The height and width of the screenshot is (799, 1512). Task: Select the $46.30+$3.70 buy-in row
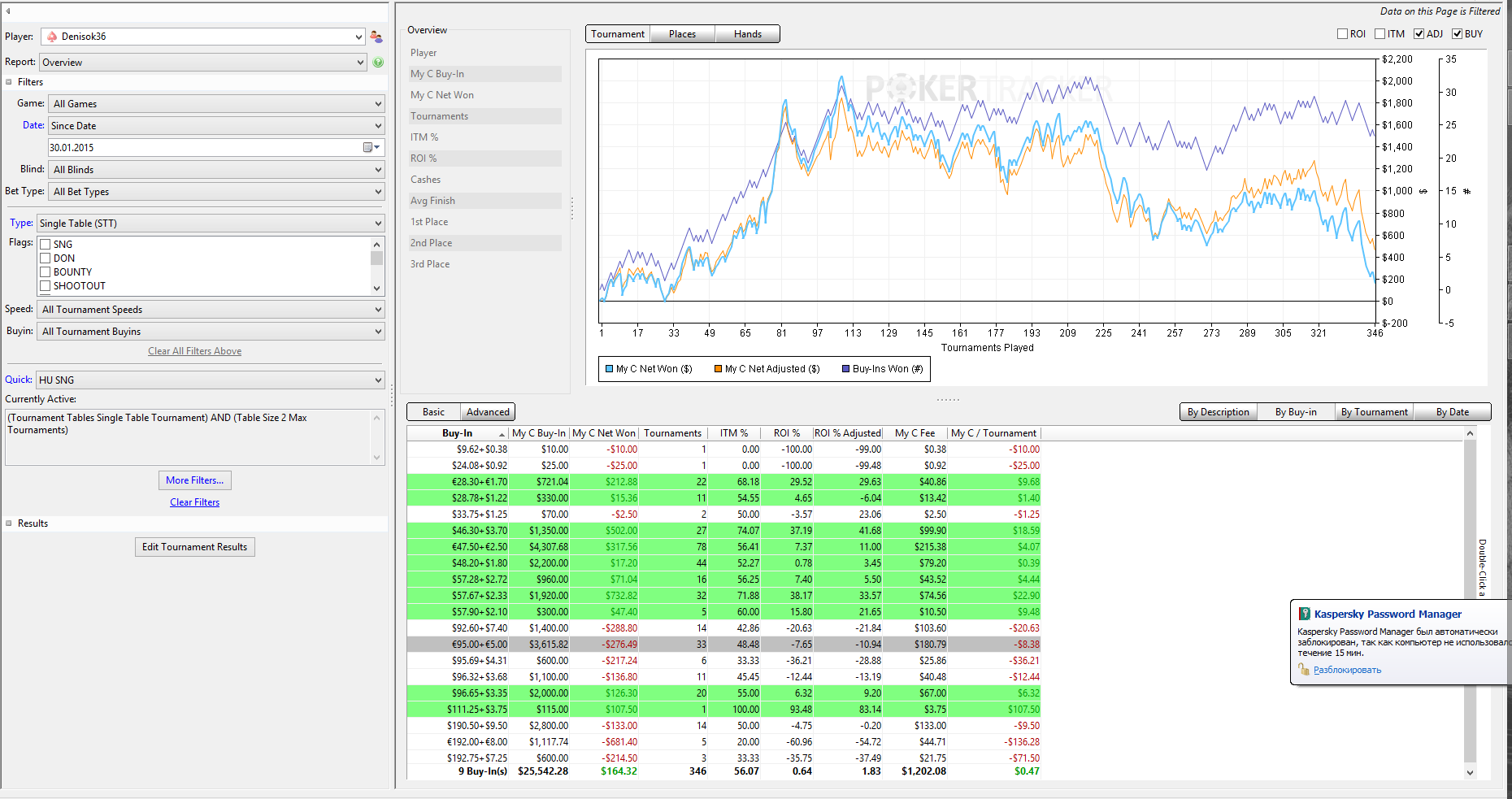click(x=723, y=531)
